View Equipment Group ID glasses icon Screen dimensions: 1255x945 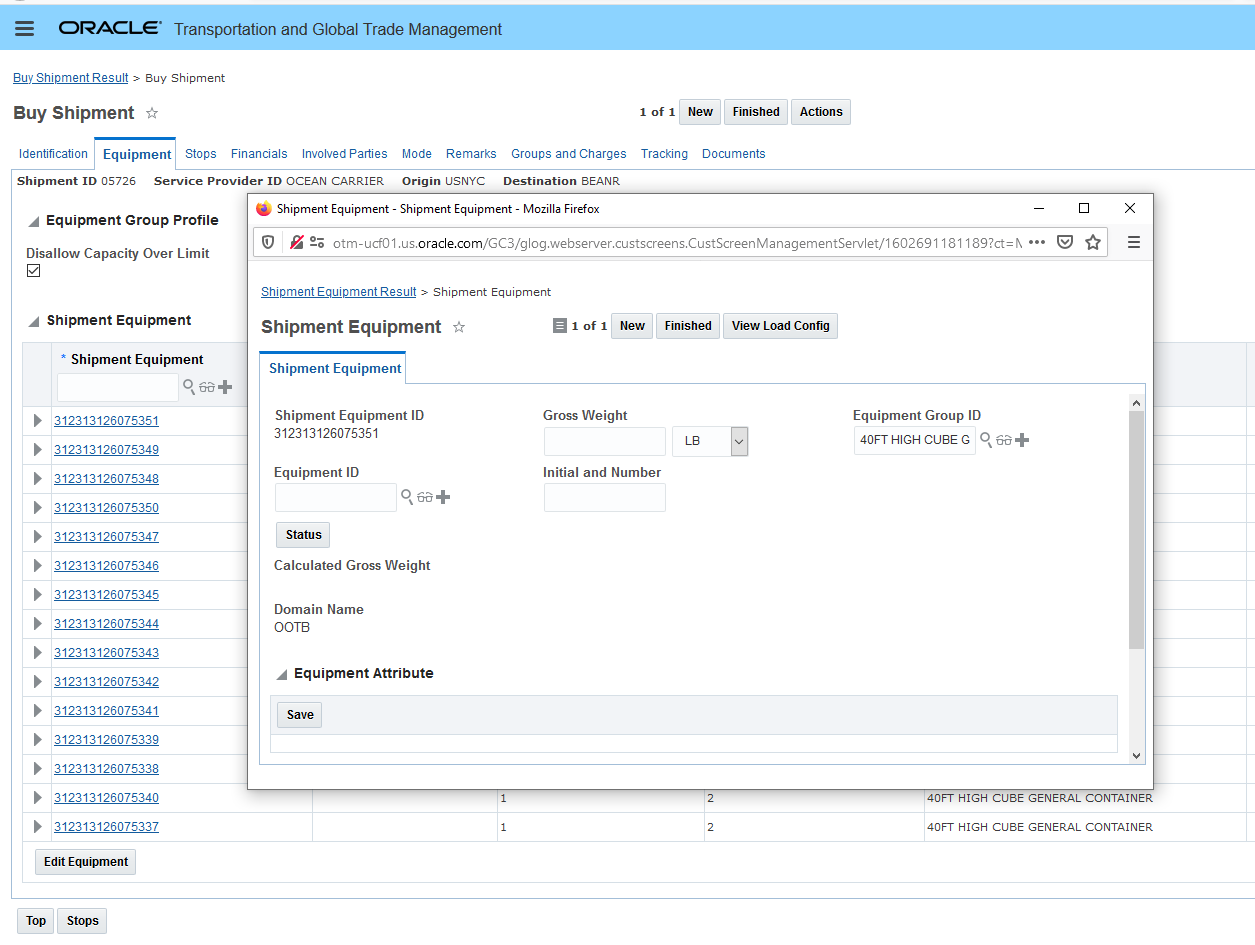coord(1004,440)
